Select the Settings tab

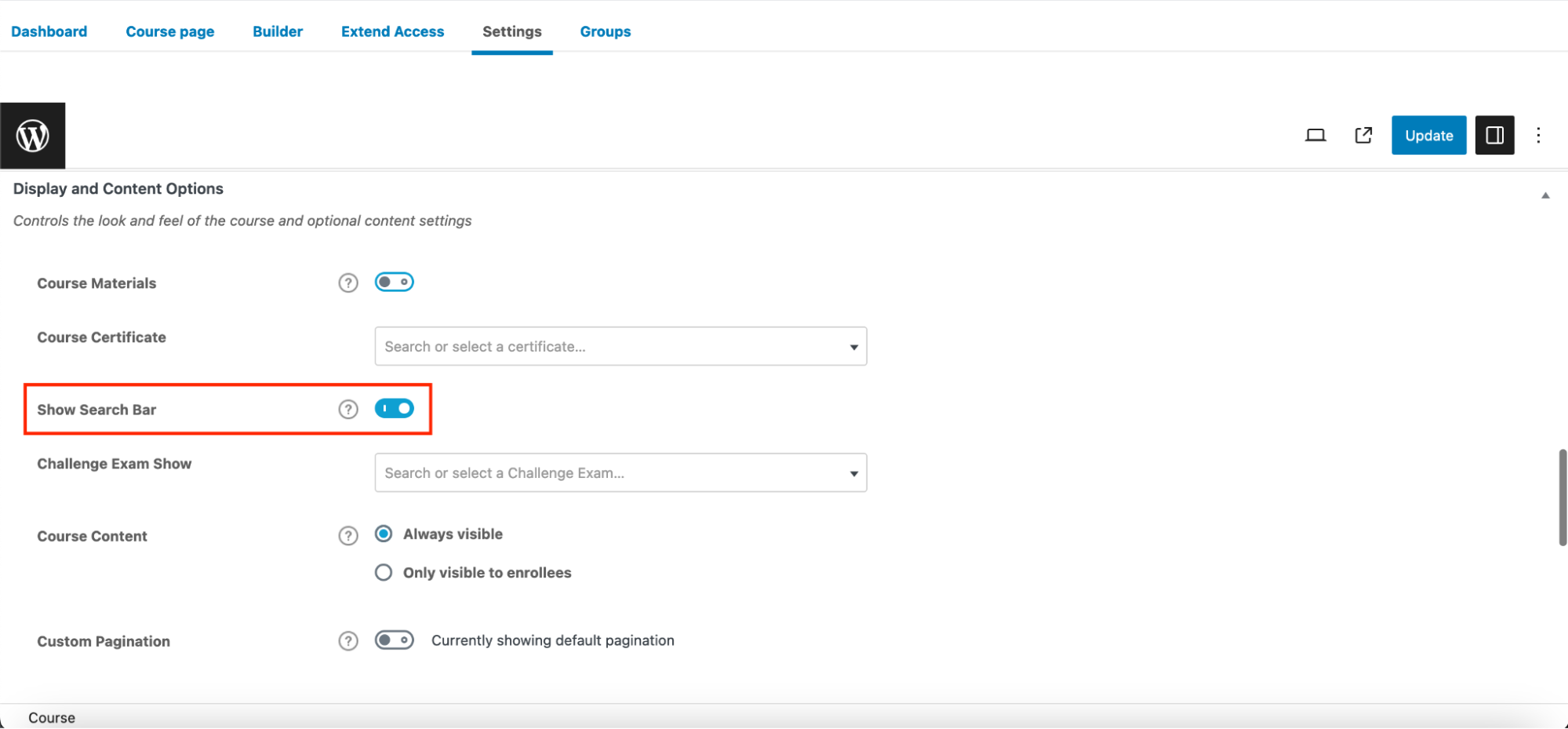click(512, 31)
